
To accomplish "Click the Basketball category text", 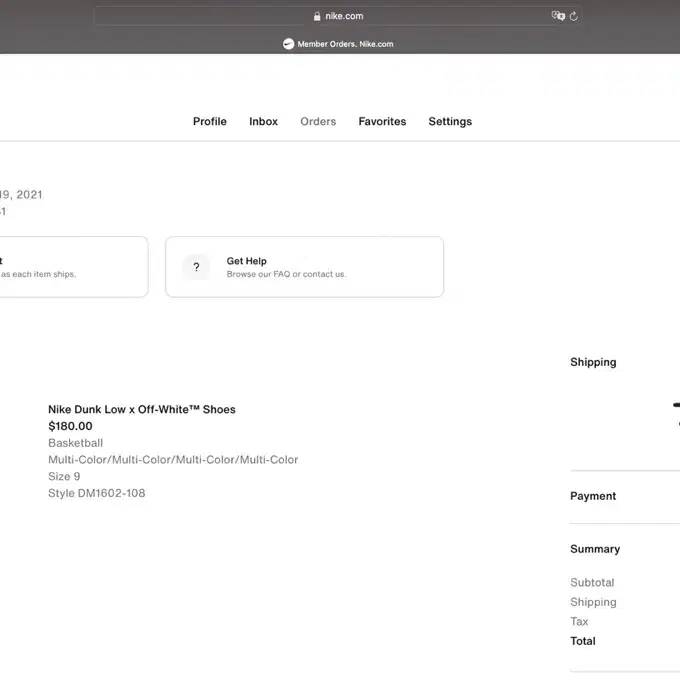I will (75, 443).
